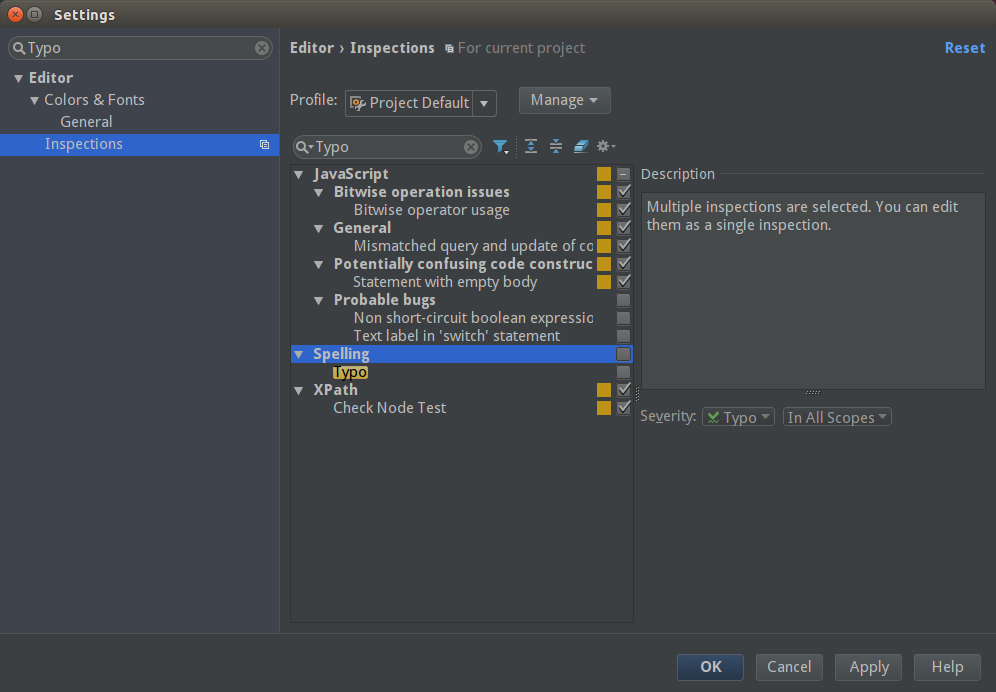Clear the inspections Typo search filter
The image size is (996, 692).
tap(471, 147)
